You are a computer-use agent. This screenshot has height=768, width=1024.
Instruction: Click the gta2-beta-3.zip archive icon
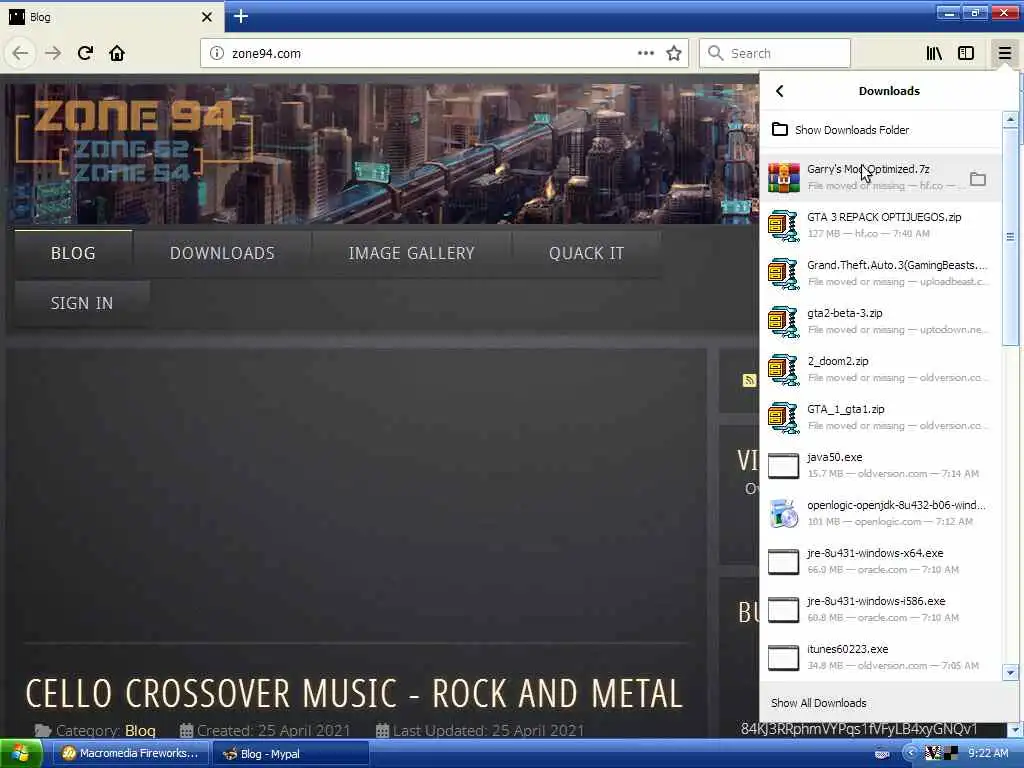pos(784,322)
